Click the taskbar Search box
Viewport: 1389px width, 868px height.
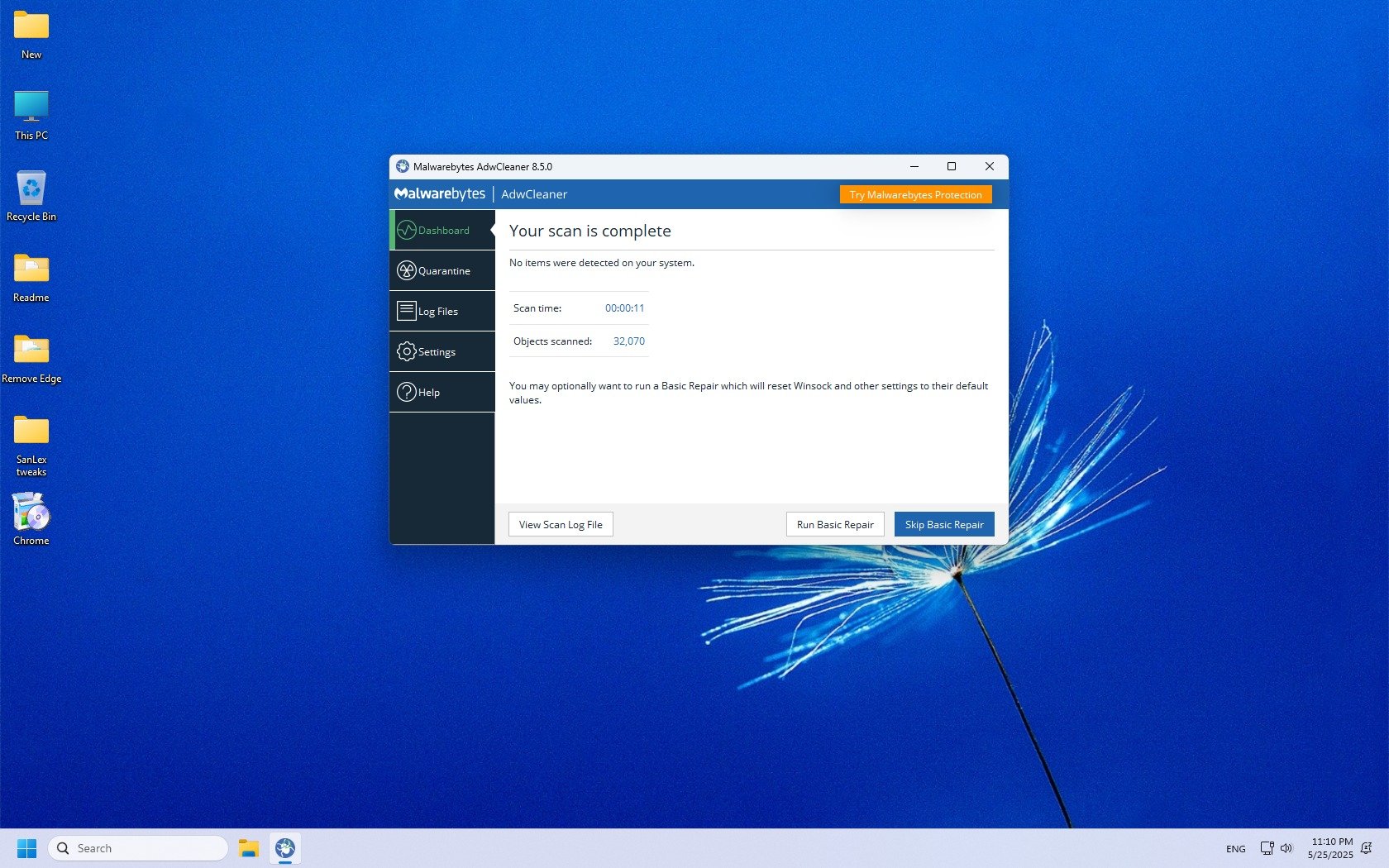138,848
